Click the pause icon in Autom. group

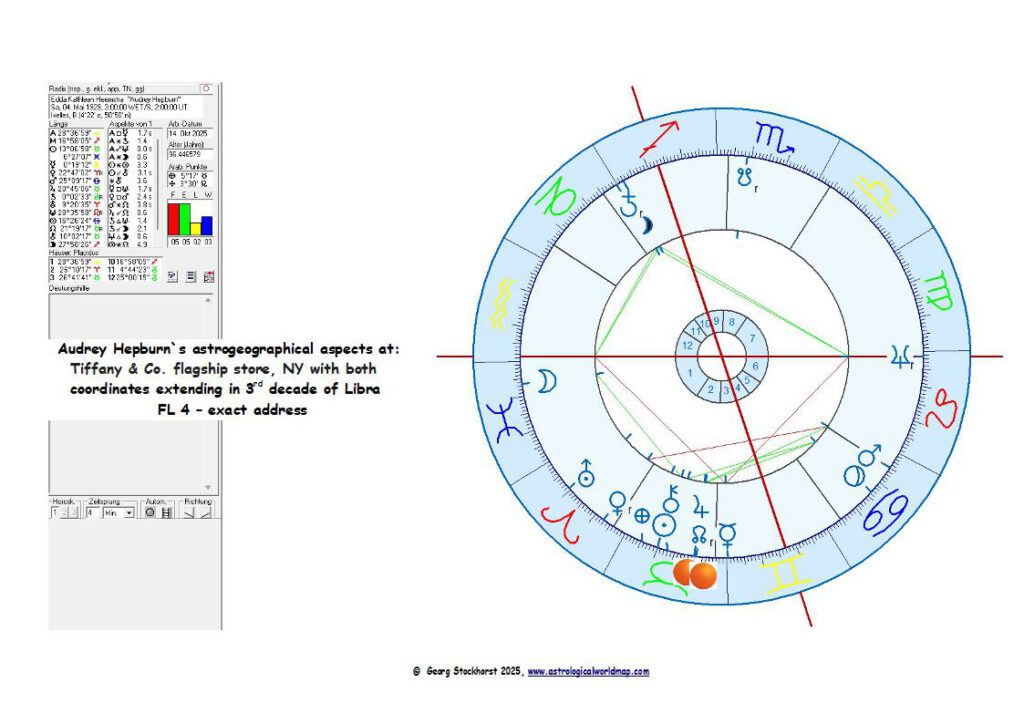pyautogui.click(x=166, y=512)
